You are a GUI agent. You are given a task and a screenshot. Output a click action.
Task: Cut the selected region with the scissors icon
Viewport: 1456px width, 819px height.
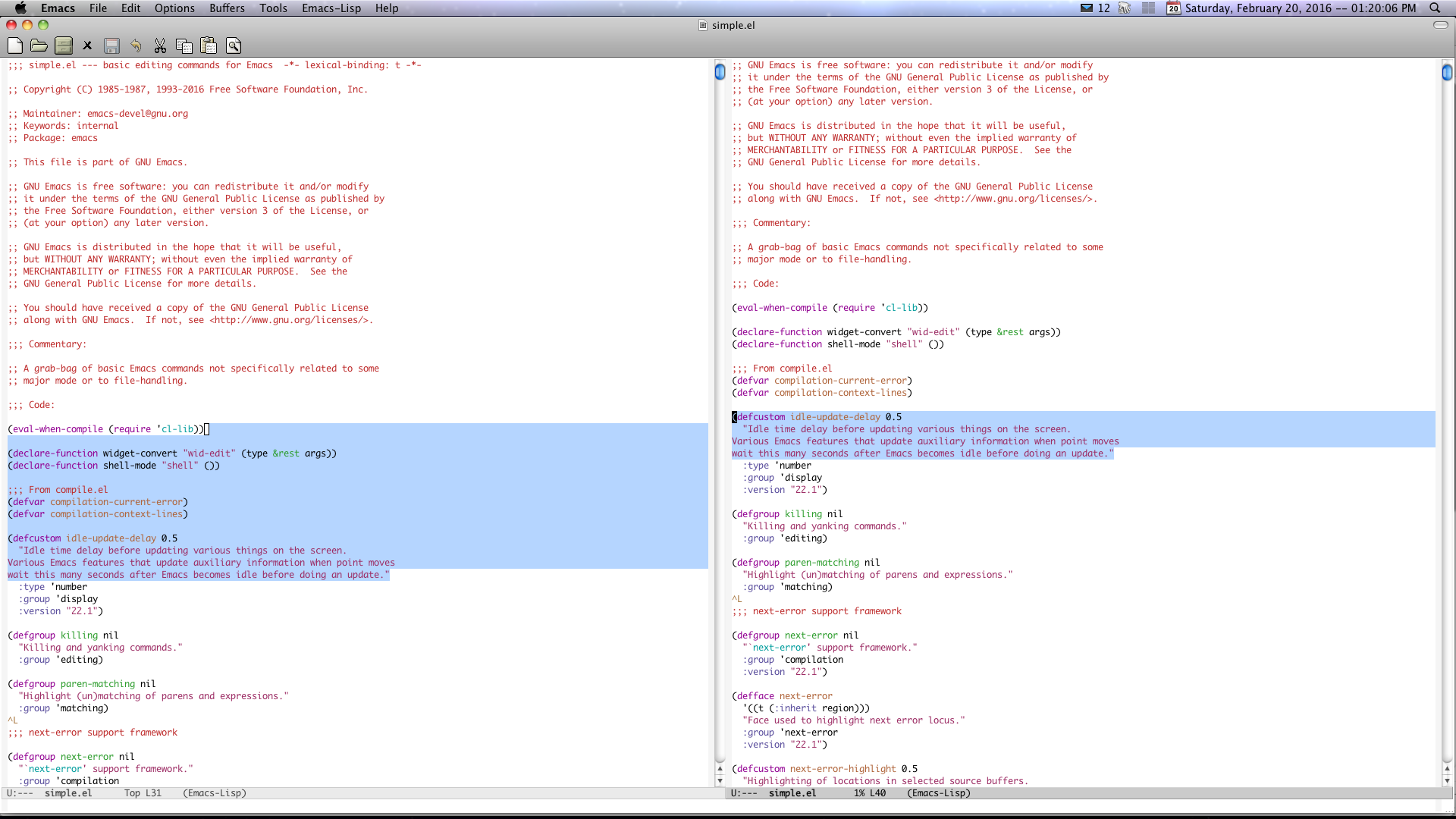160,45
